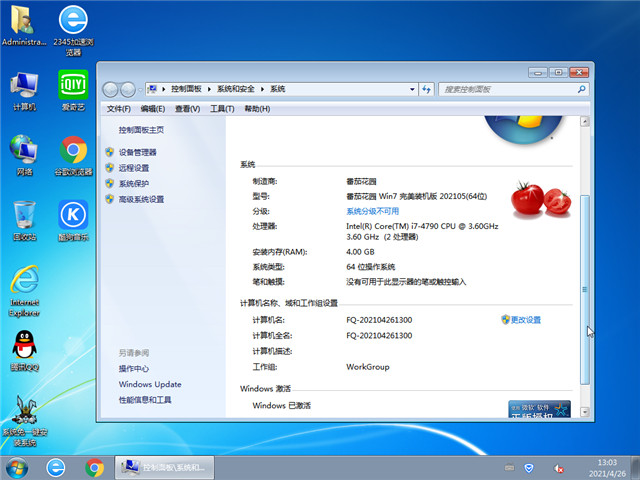Screen dimensions: 640x480
Task: Select the WorkGroup value text
Action: (x=368, y=367)
